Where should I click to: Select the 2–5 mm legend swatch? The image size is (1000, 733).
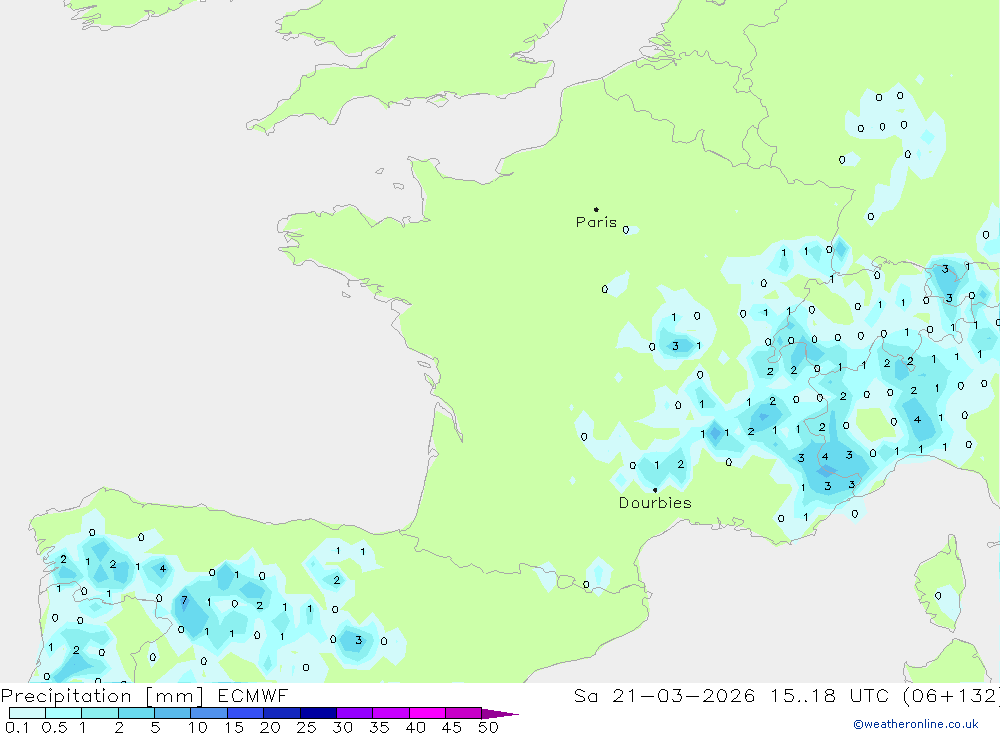(x=136, y=713)
